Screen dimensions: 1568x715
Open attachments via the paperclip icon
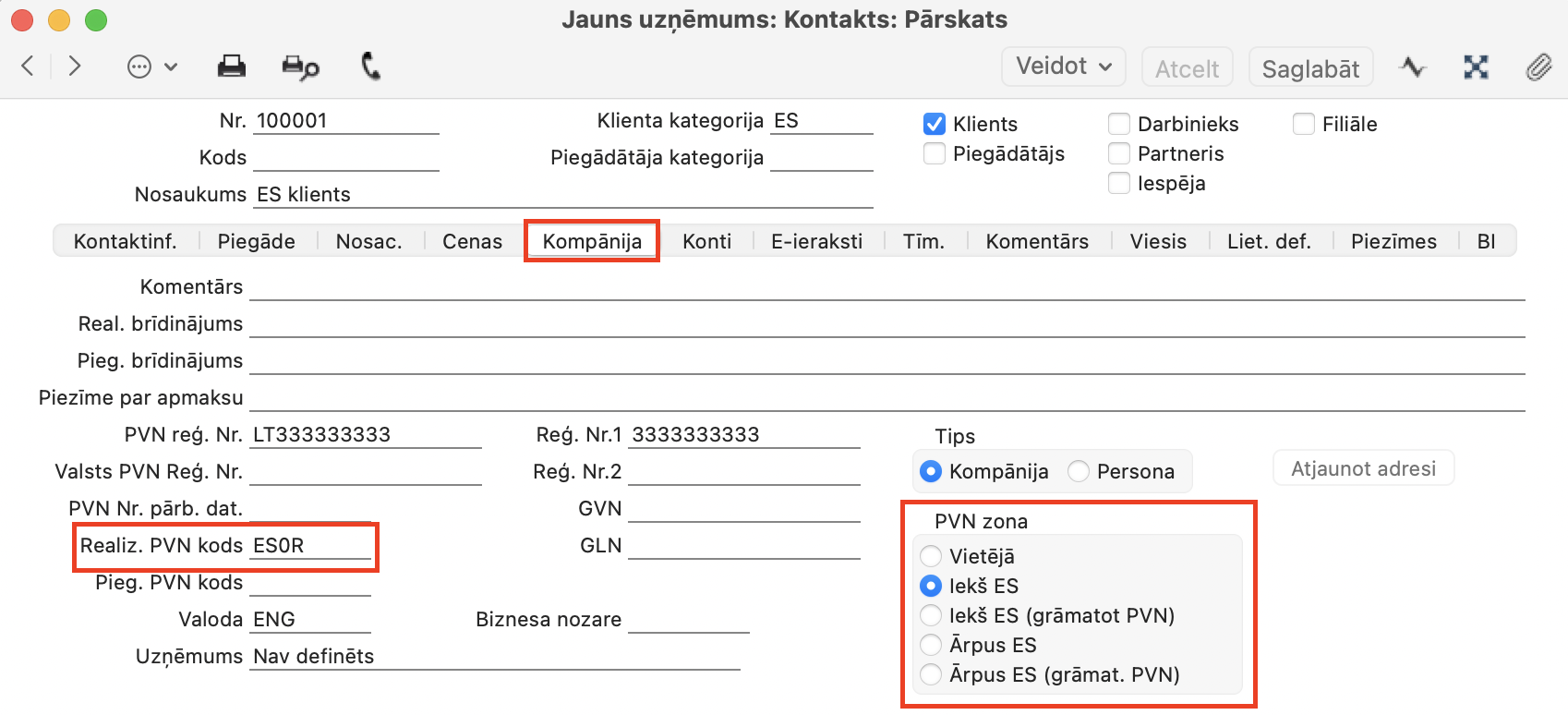[1538, 67]
